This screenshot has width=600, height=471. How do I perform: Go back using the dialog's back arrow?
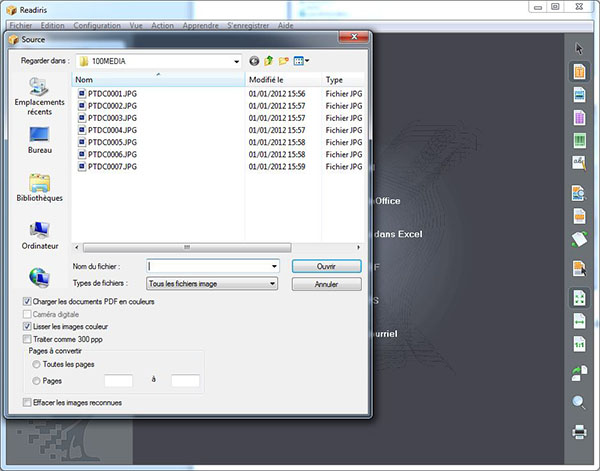tap(254, 61)
